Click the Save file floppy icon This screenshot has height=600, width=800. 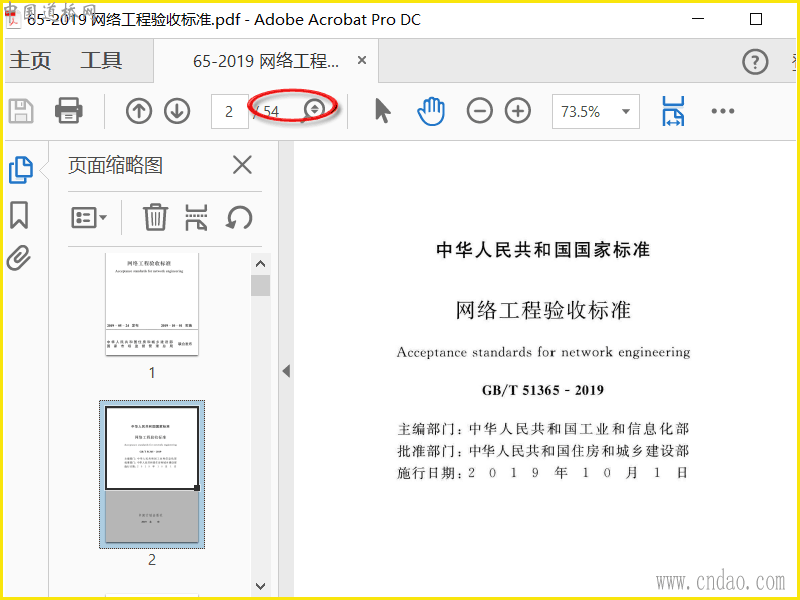[x=21, y=111]
